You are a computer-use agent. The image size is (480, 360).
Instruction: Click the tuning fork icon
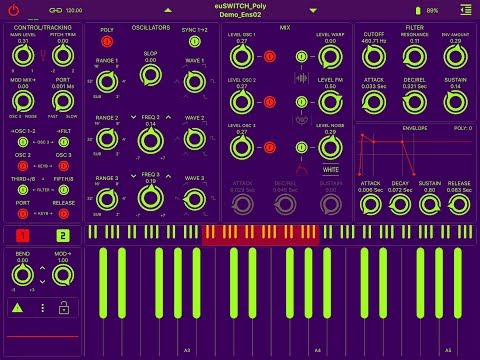(x=43, y=56)
